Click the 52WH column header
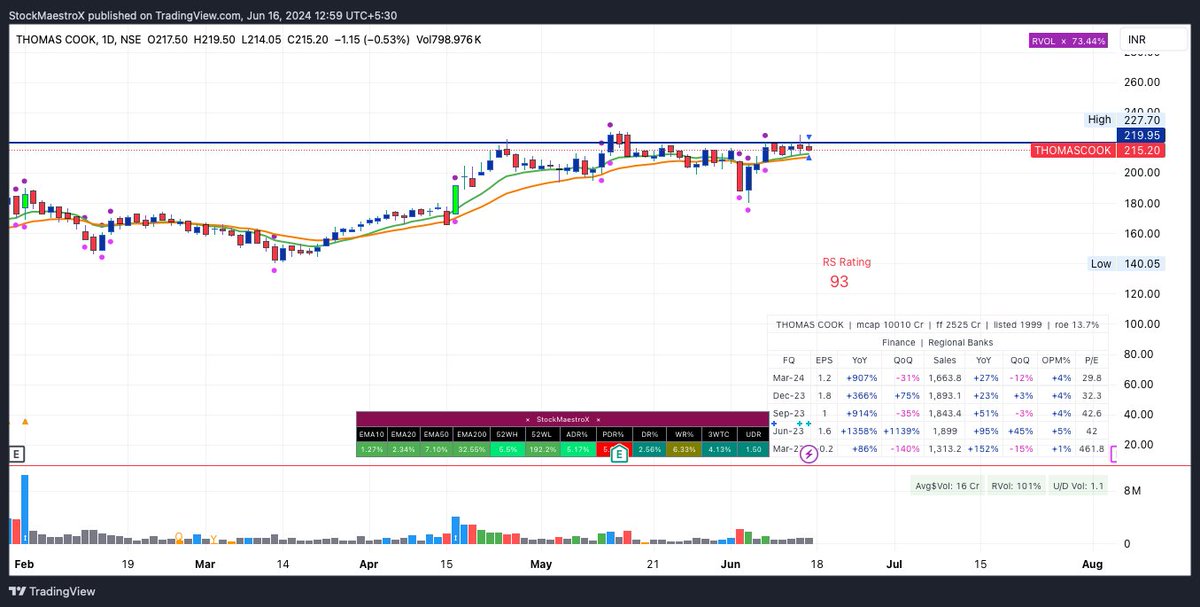Screen dimensions: 1200x607 tap(508, 435)
